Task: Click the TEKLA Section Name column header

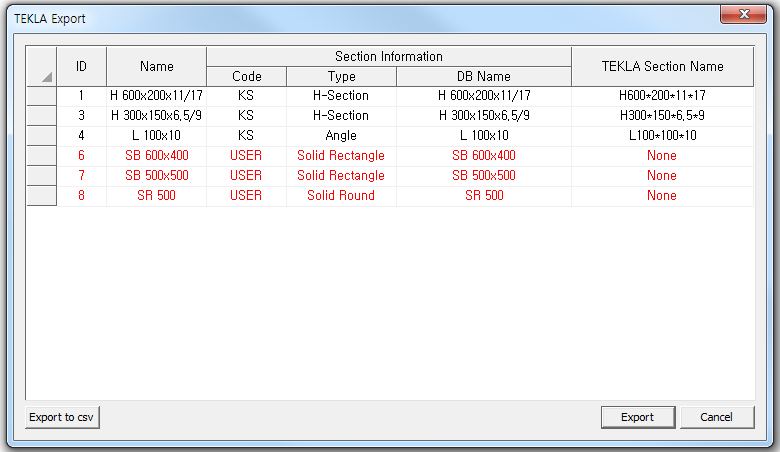Action: pos(663,66)
